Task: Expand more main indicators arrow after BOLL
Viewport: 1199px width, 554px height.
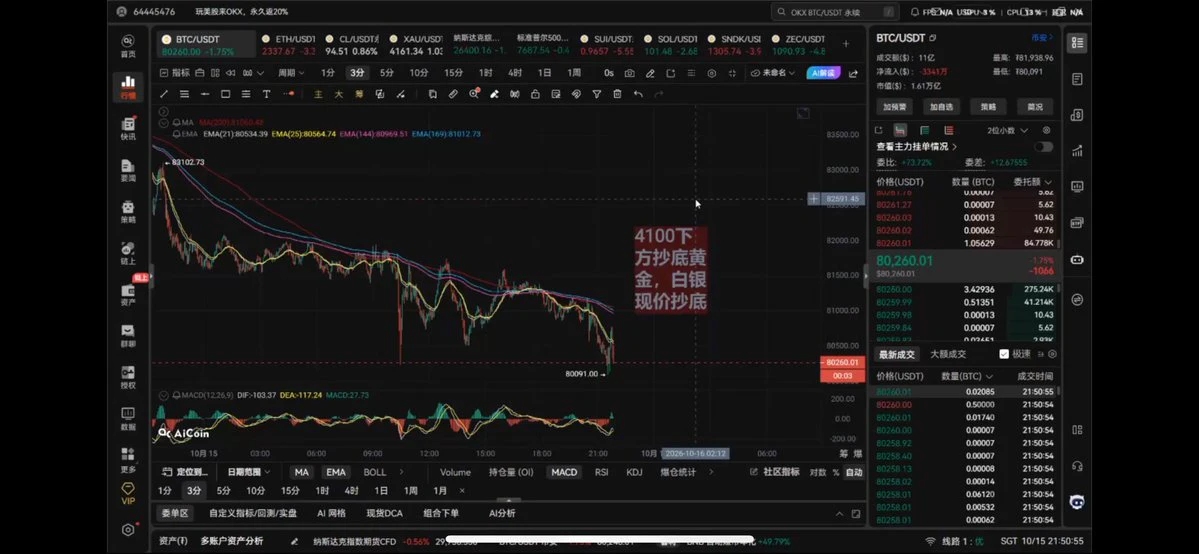Action: point(401,472)
